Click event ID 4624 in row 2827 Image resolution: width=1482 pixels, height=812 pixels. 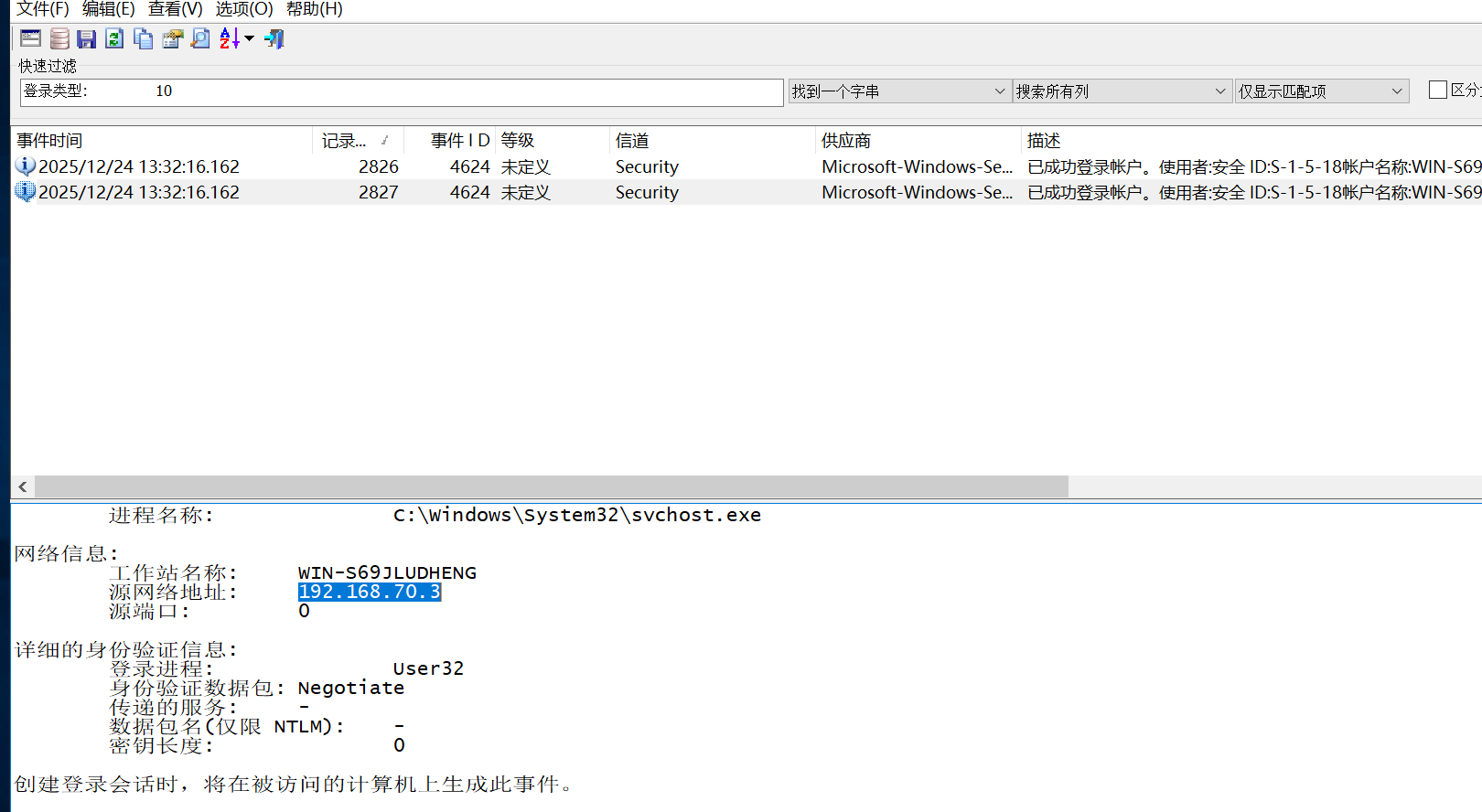(x=470, y=192)
